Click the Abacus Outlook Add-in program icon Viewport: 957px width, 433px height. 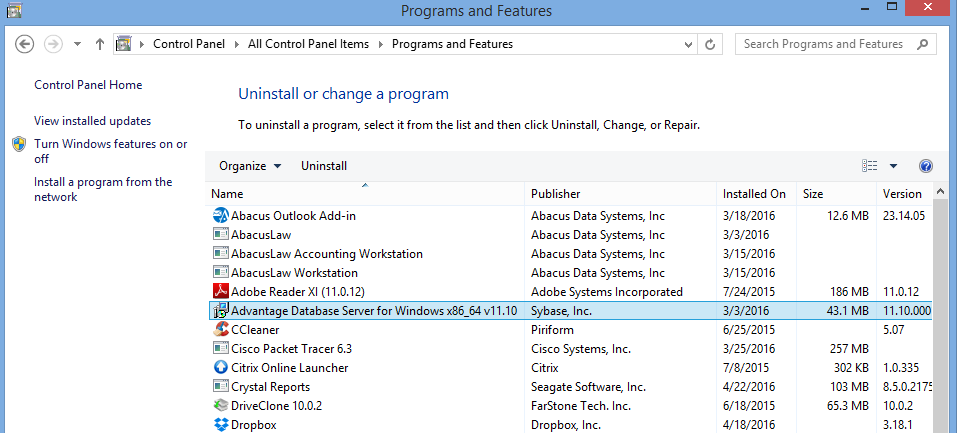220,216
